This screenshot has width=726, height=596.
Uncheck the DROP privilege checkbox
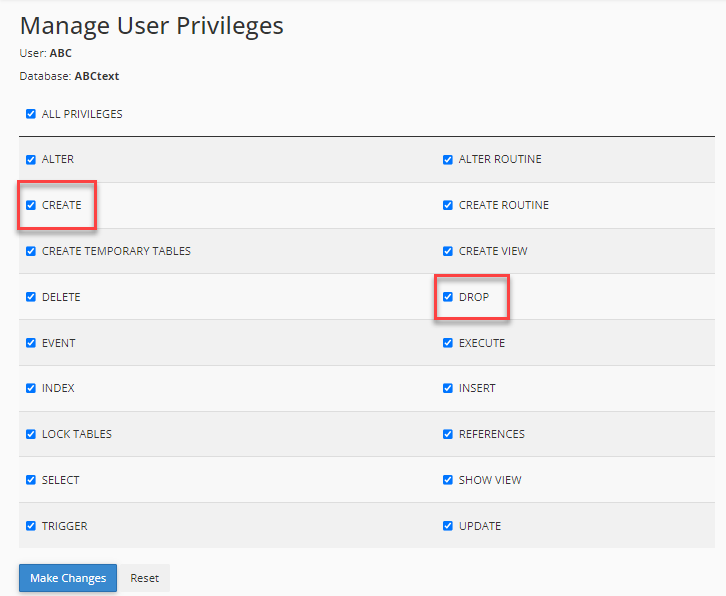(x=448, y=297)
